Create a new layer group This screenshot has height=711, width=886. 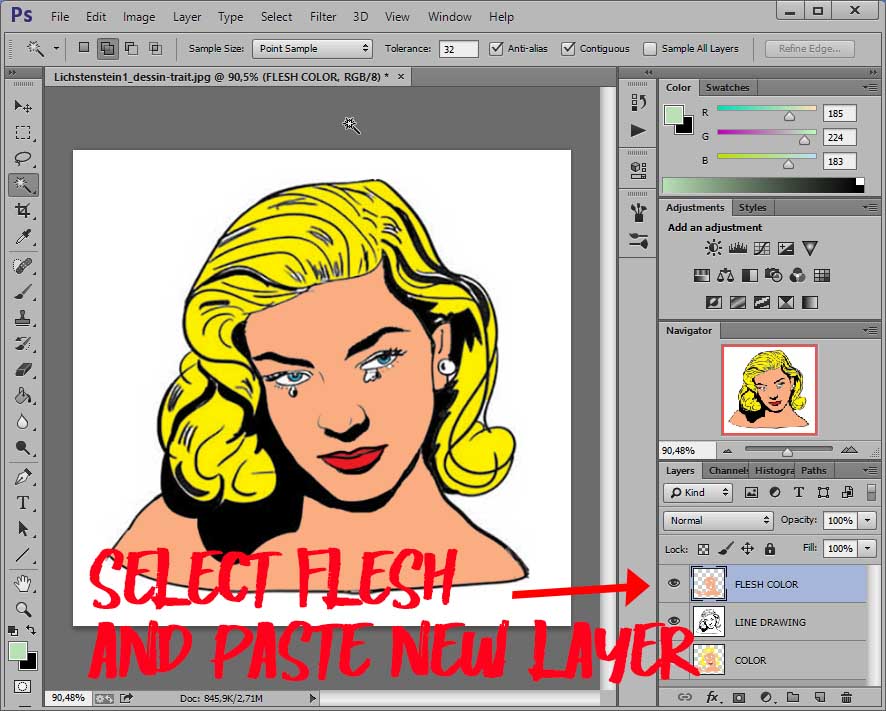pos(793,697)
